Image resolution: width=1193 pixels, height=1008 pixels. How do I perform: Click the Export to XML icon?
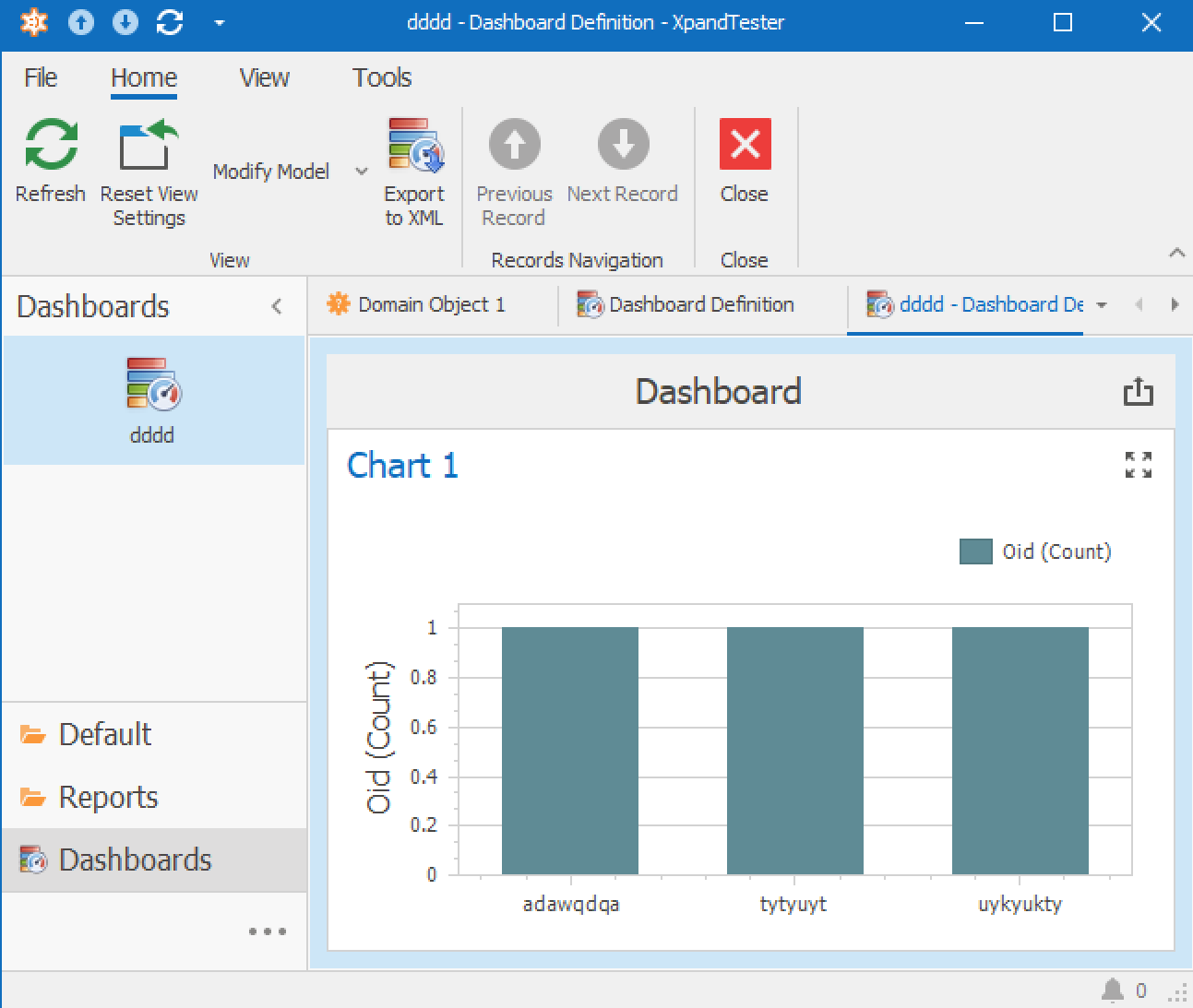point(414,145)
